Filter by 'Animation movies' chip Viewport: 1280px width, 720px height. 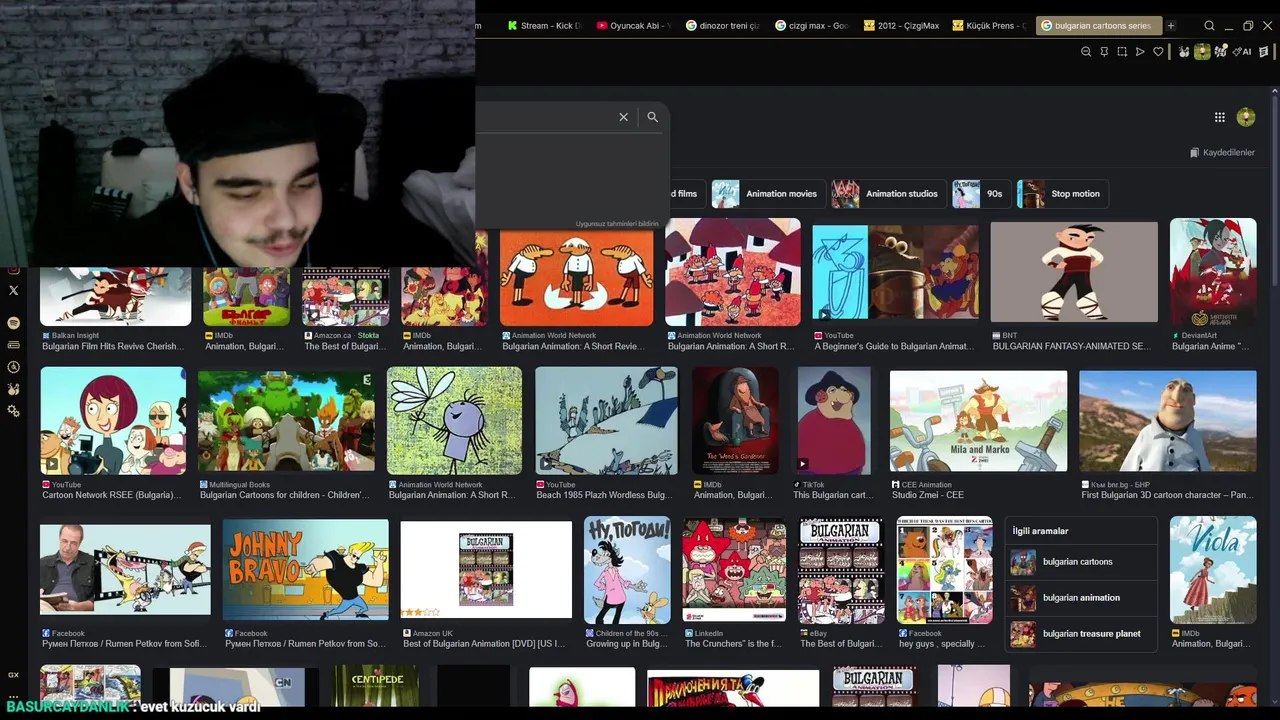tap(767, 194)
